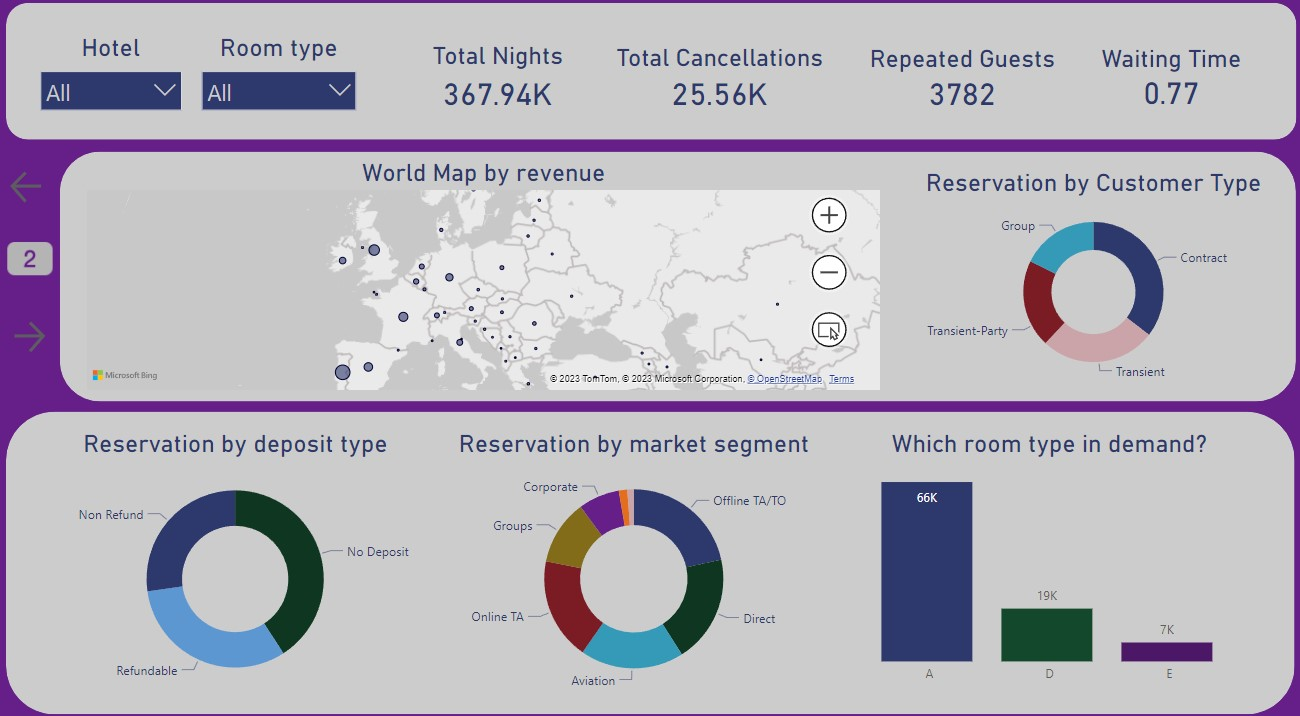Click the Terms link on the map
Viewport: 1300px width, 716px height.
tap(841, 378)
